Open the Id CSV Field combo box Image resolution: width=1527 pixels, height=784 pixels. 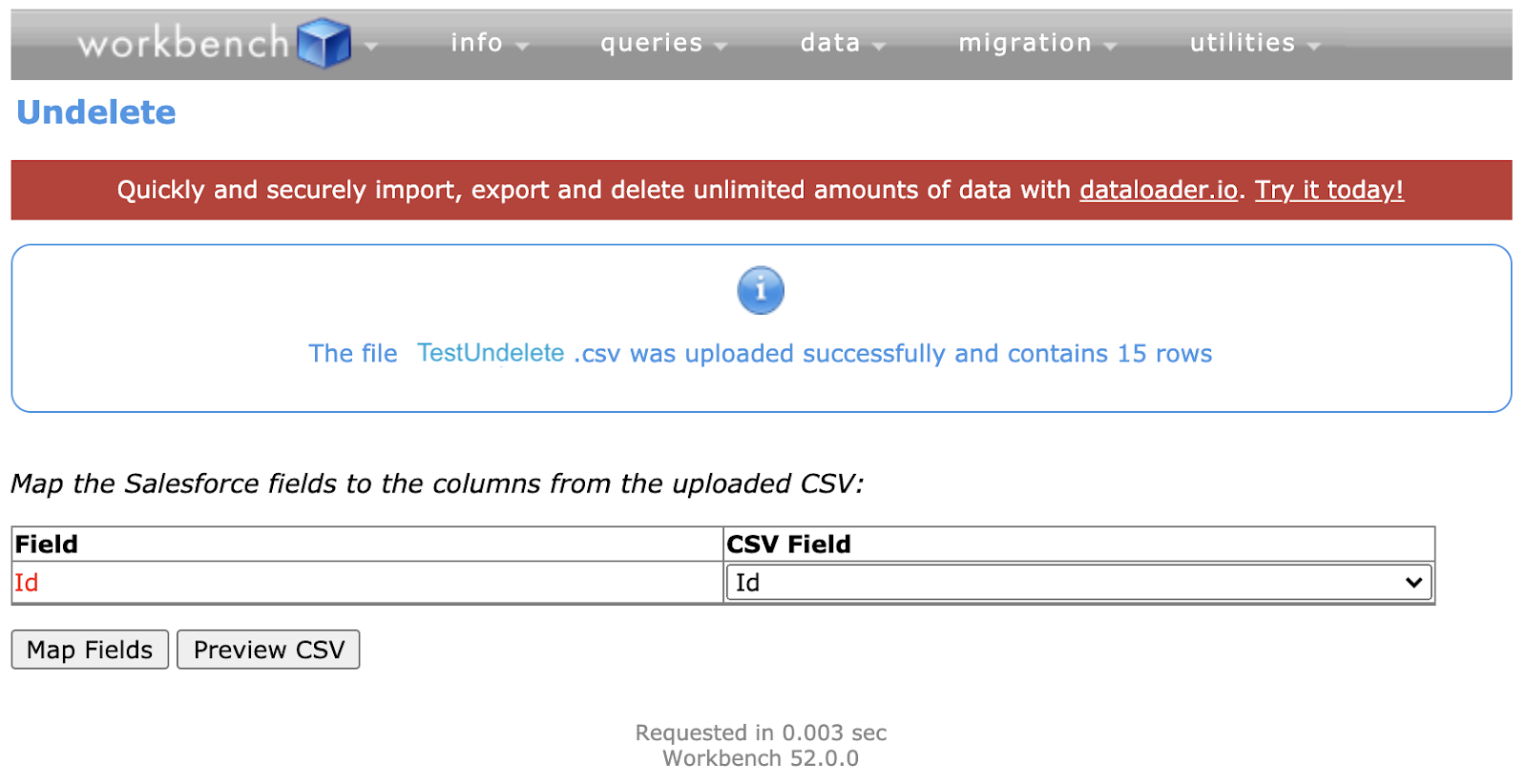(1078, 583)
